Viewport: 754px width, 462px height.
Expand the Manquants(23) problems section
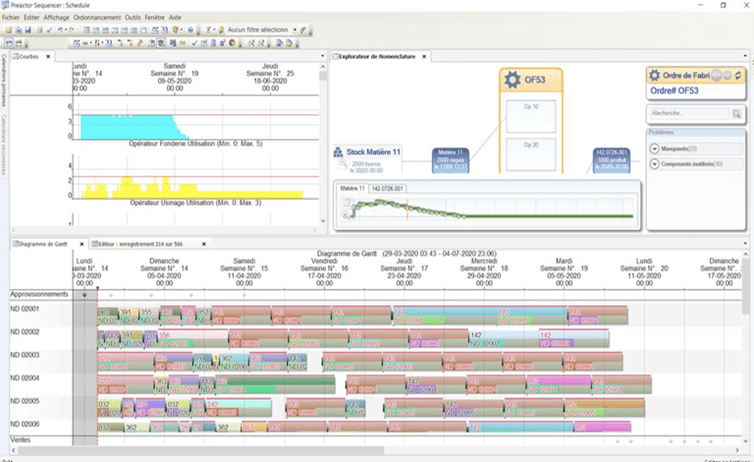pos(654,149)
